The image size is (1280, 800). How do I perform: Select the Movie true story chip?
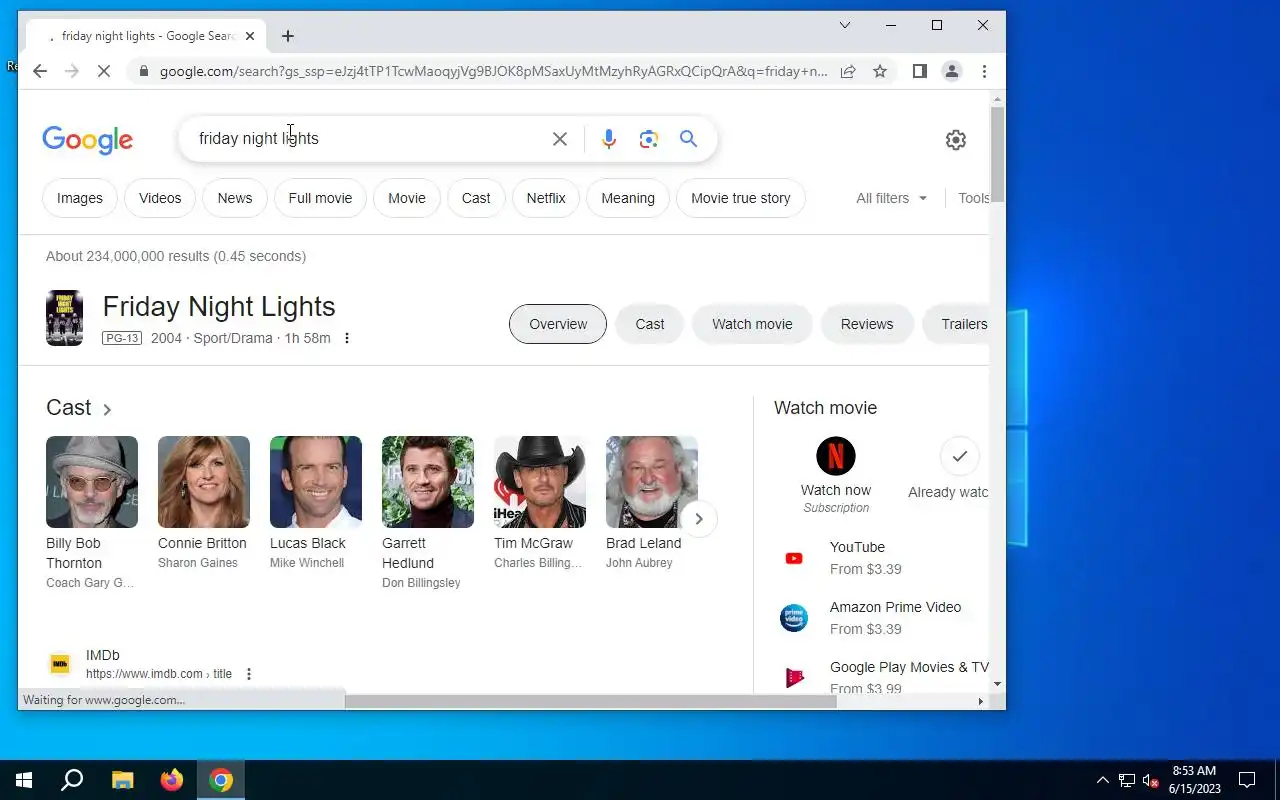pos(741,198)
